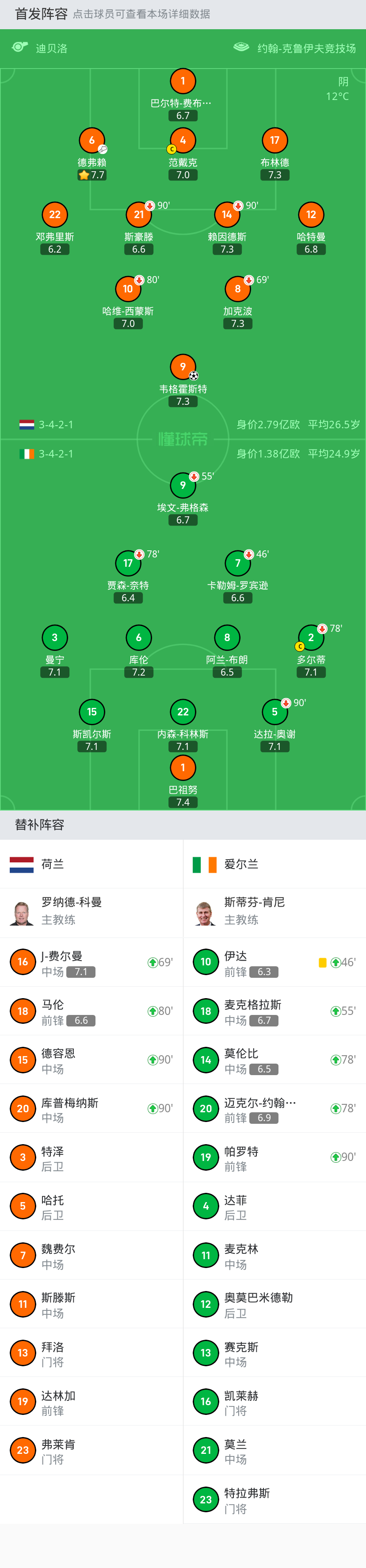
Task: Tap Ireland goalkeeper 巴祖努 number 1 circle
Action: 183,767
